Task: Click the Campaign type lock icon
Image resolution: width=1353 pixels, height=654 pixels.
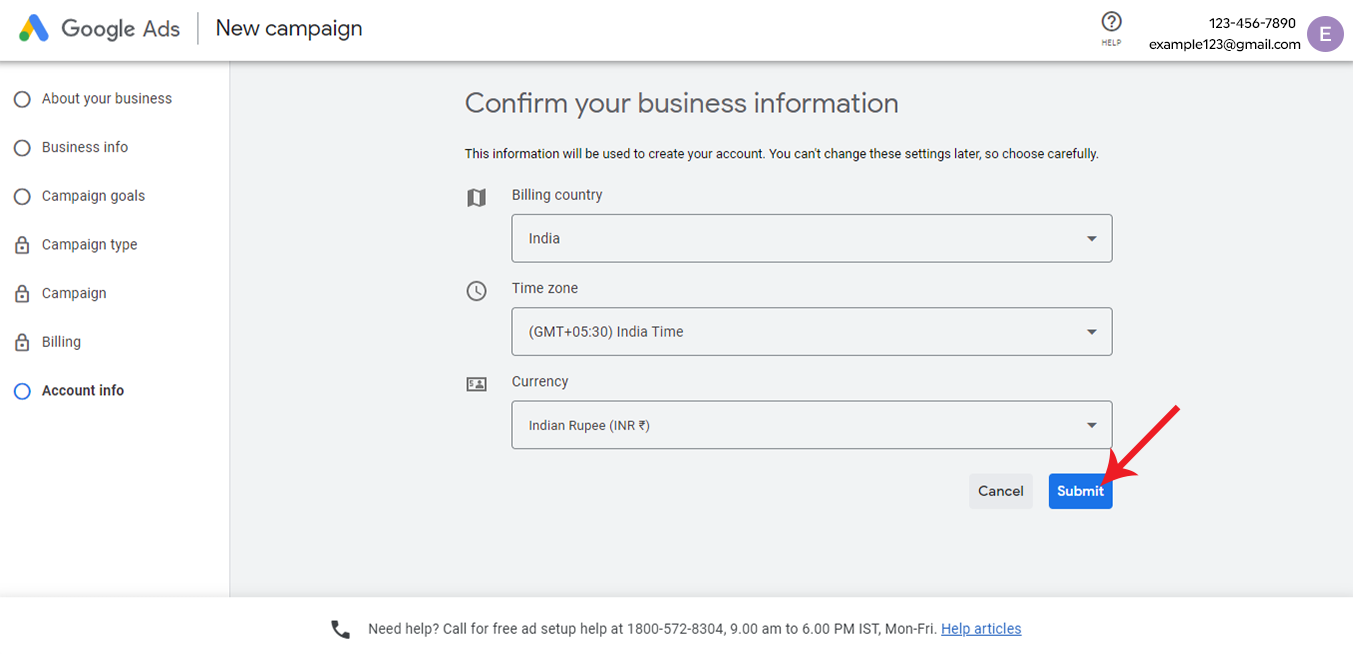Action: point(22,245)
